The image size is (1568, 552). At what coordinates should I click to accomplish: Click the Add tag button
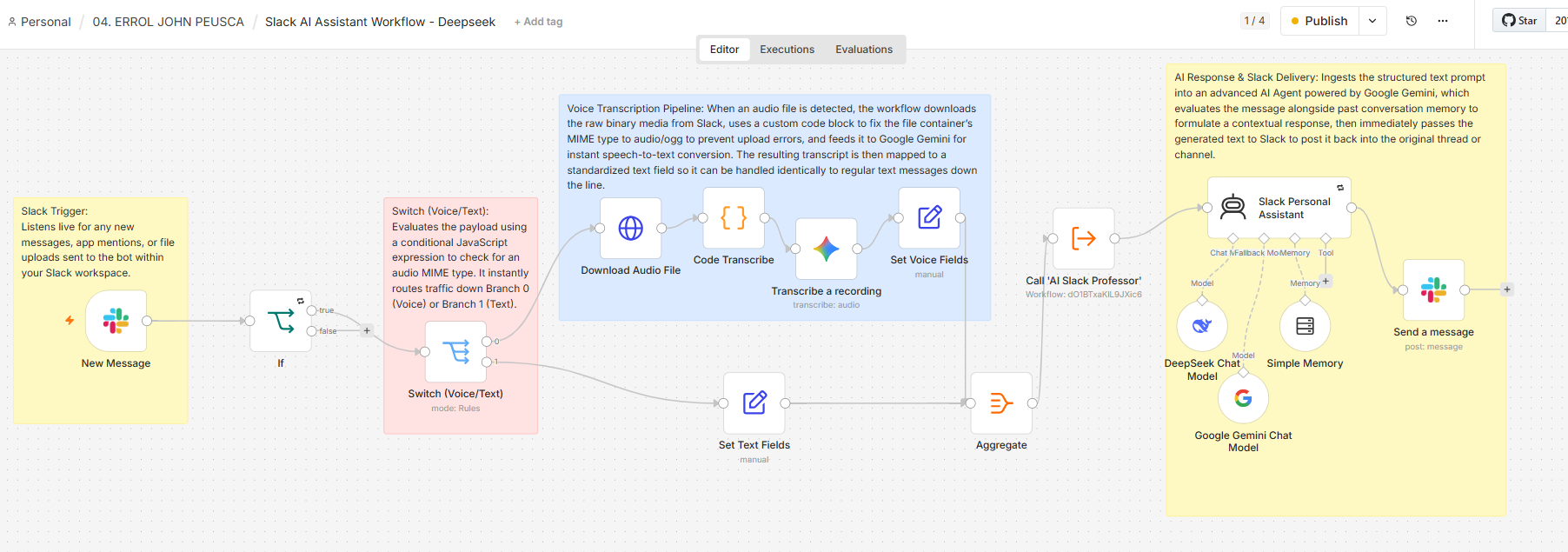click(x=538, y=22)
